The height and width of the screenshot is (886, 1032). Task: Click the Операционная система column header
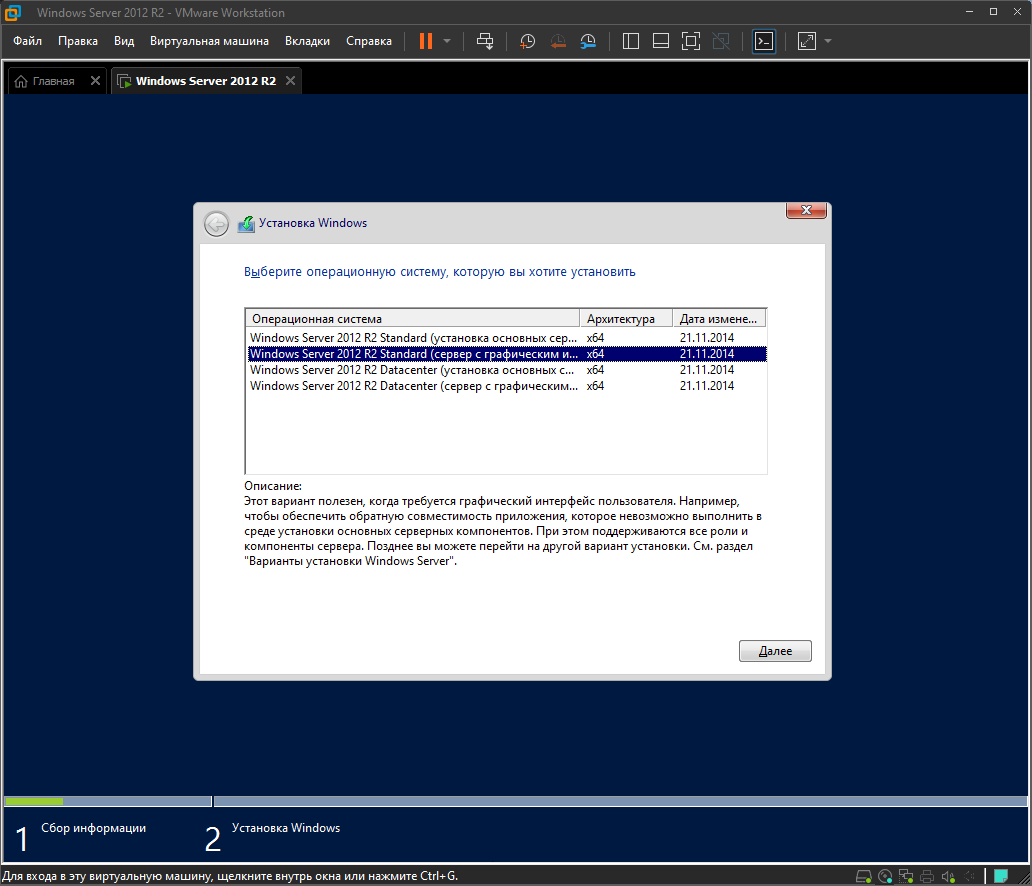(x=413, y=319)
